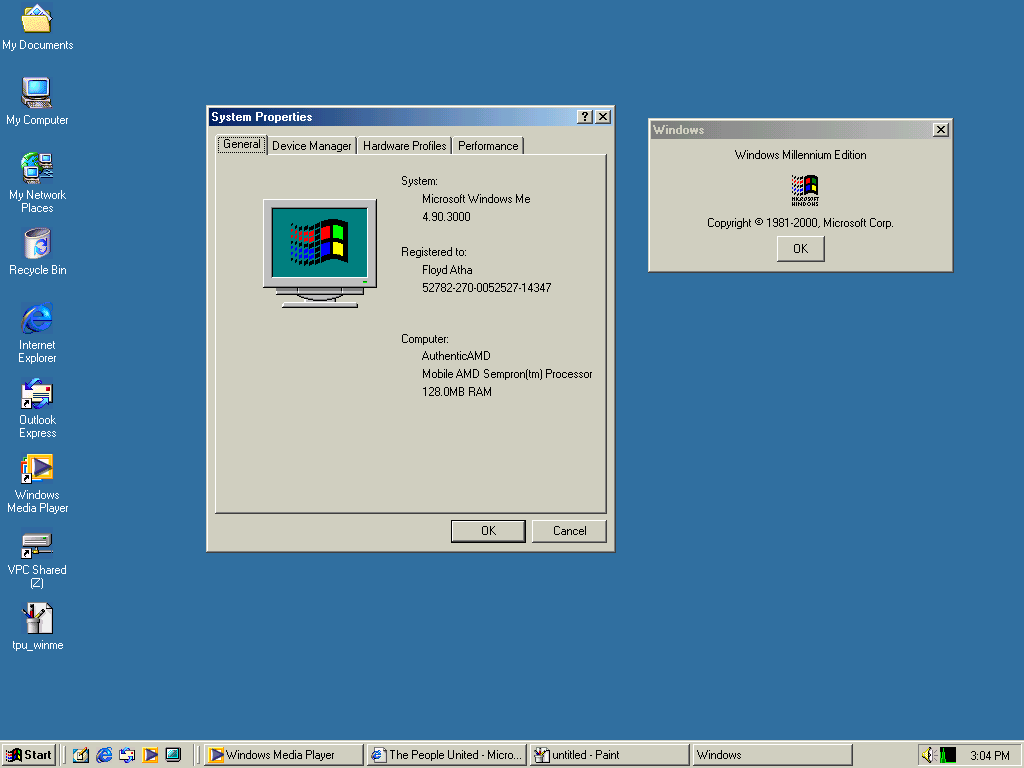Click the Windows Media Player desktop shortcut
The image size is (1024, 768).
tap(37, 470)
